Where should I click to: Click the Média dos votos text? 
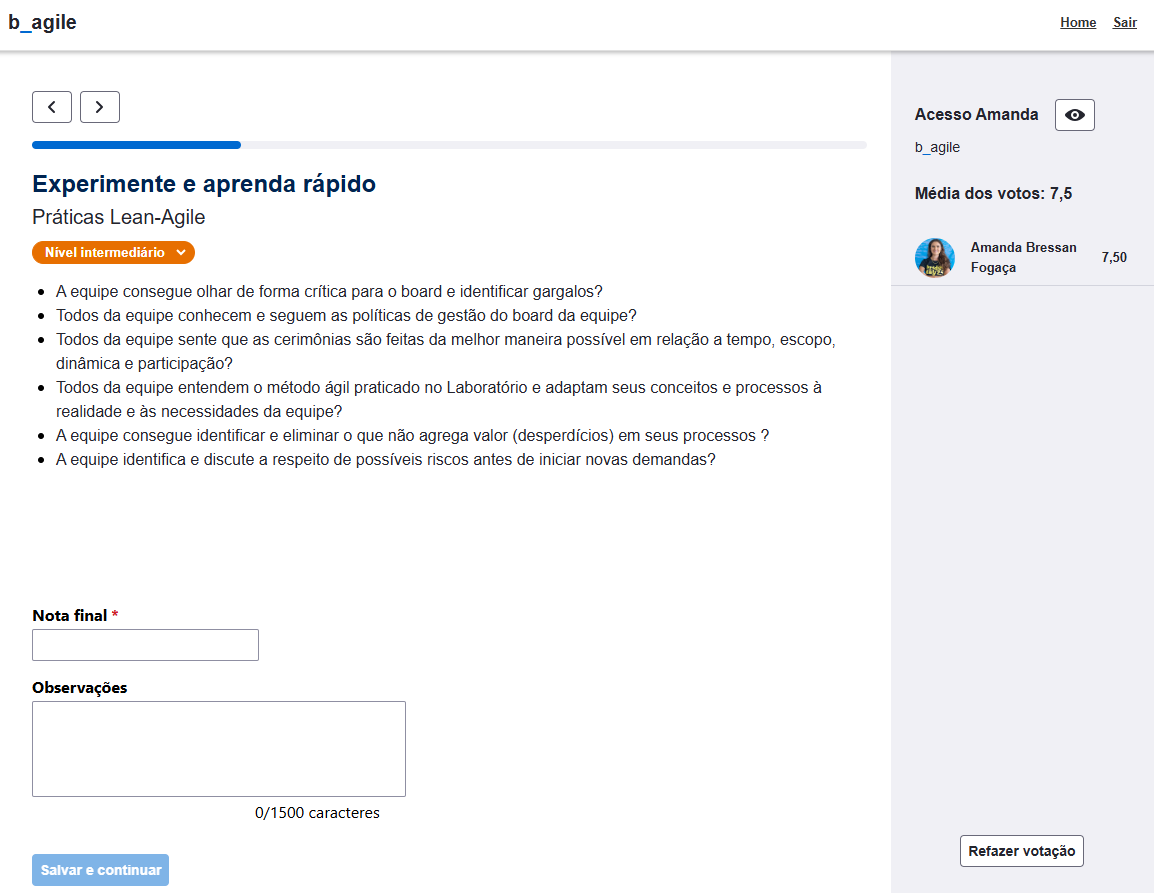[993, 194]
